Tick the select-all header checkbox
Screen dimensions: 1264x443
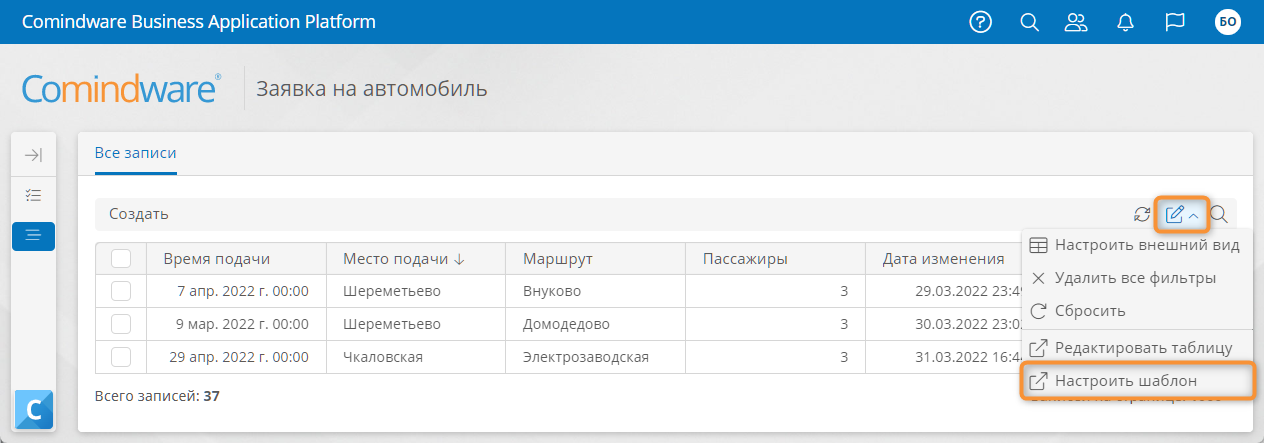pos(121,259)
